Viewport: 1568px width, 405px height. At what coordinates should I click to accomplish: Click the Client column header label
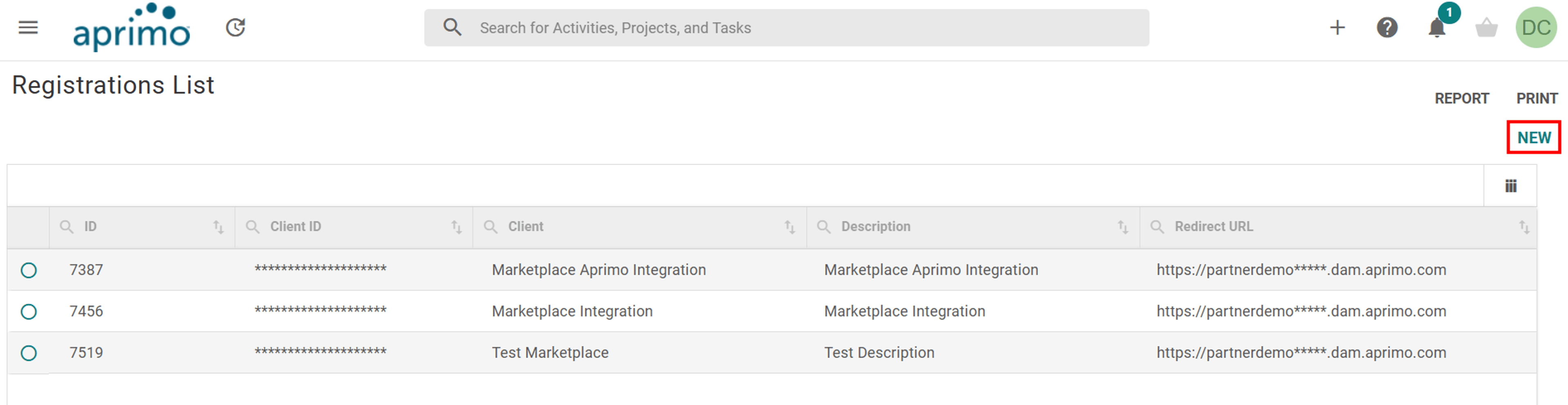(x=526, y=227)
